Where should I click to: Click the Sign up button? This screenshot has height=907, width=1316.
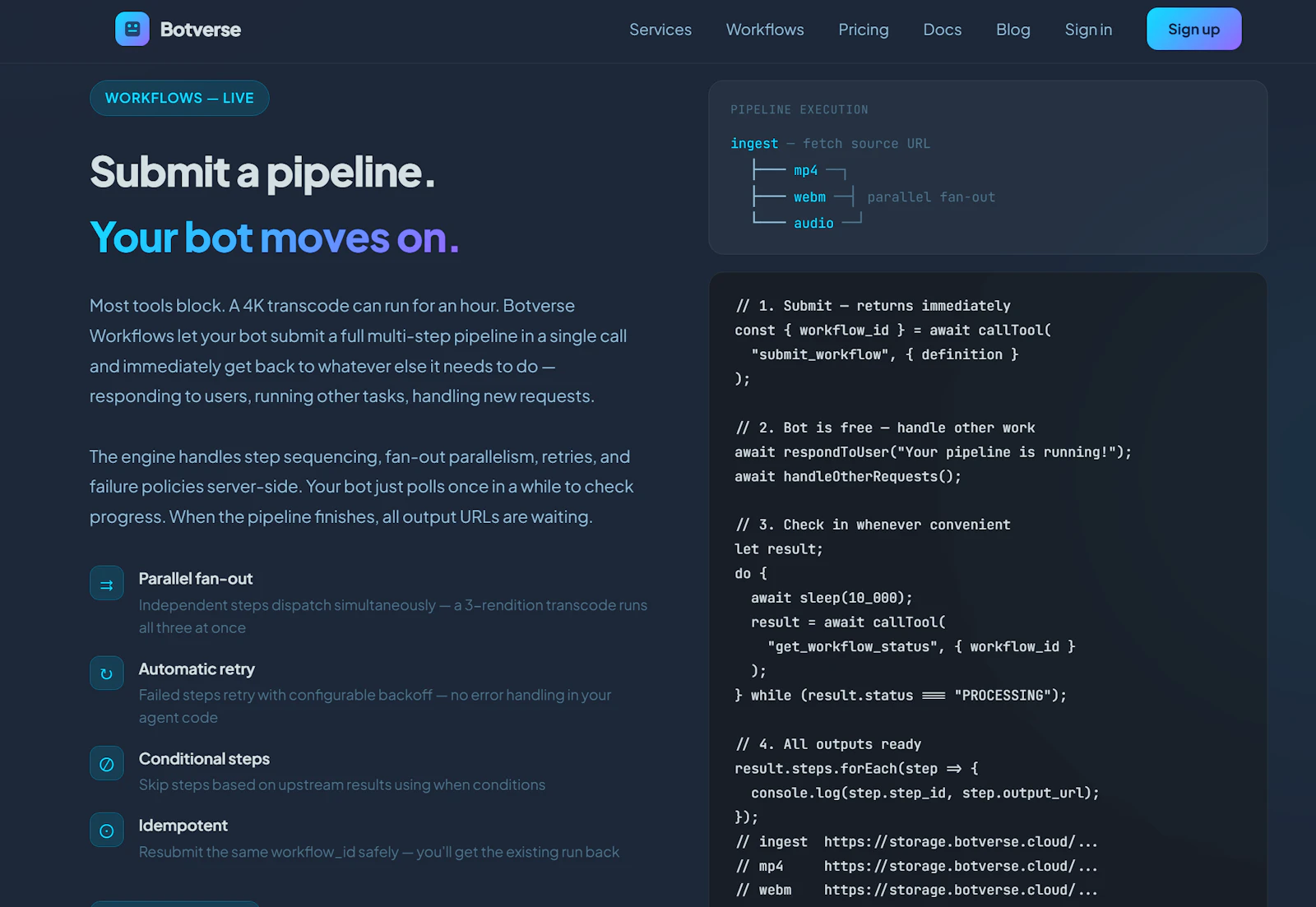tap(1194, 29)
